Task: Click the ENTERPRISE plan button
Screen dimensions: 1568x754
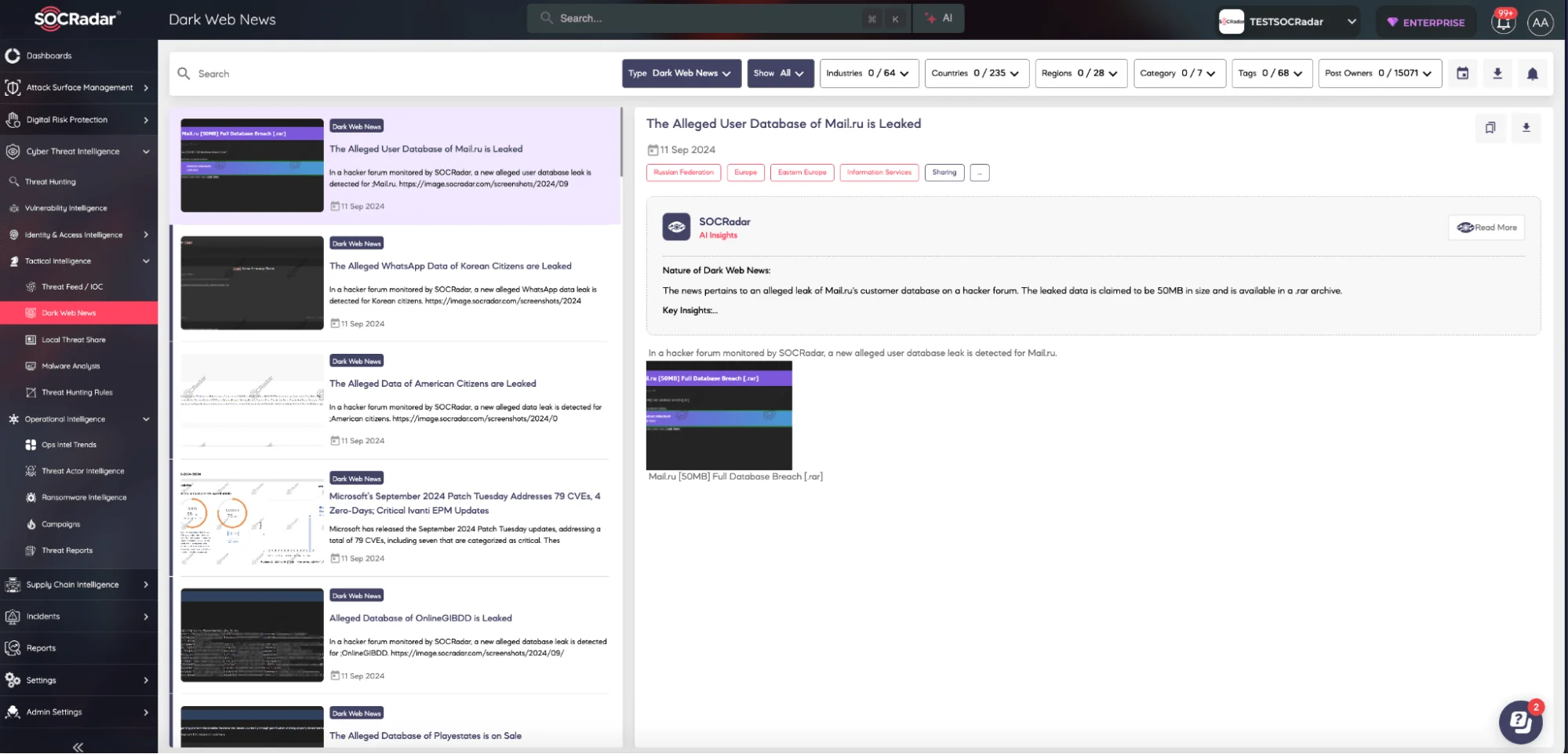Action: [1426, 22]
